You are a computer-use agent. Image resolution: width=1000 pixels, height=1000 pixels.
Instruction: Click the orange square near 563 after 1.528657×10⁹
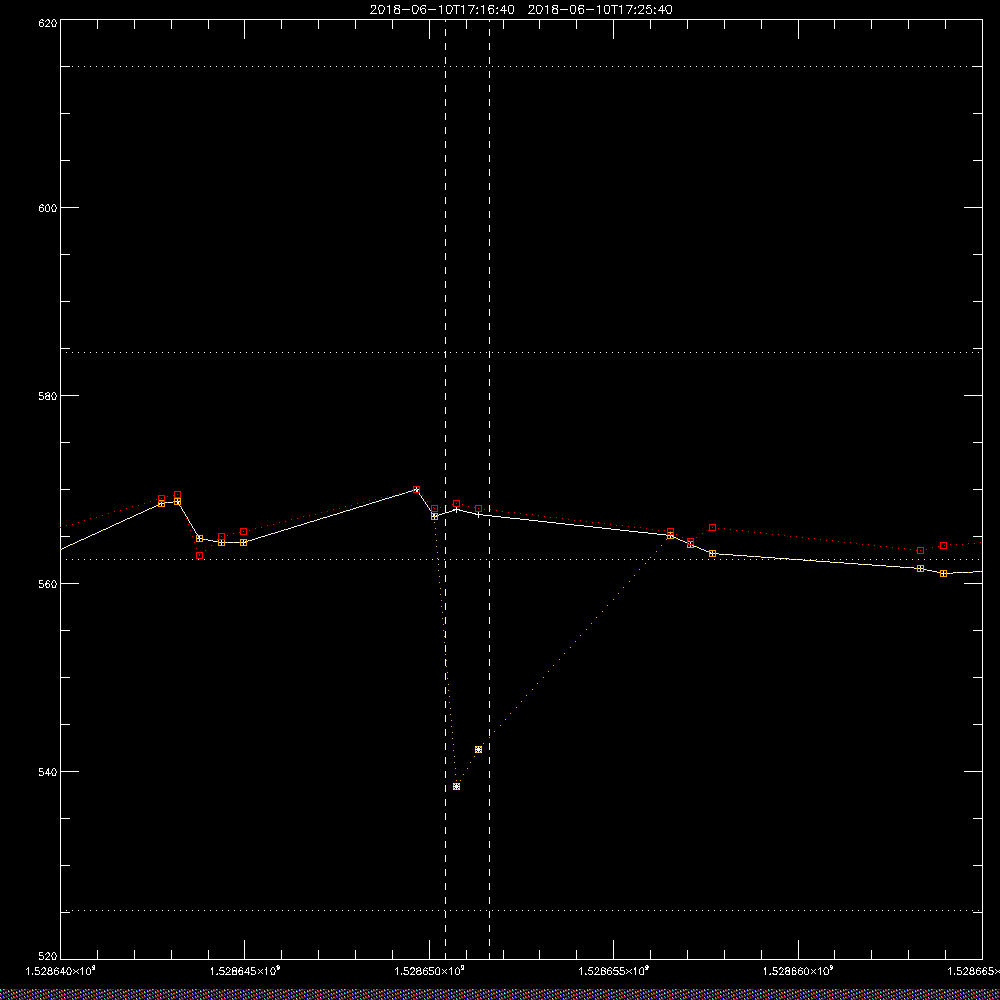point(712,554)
